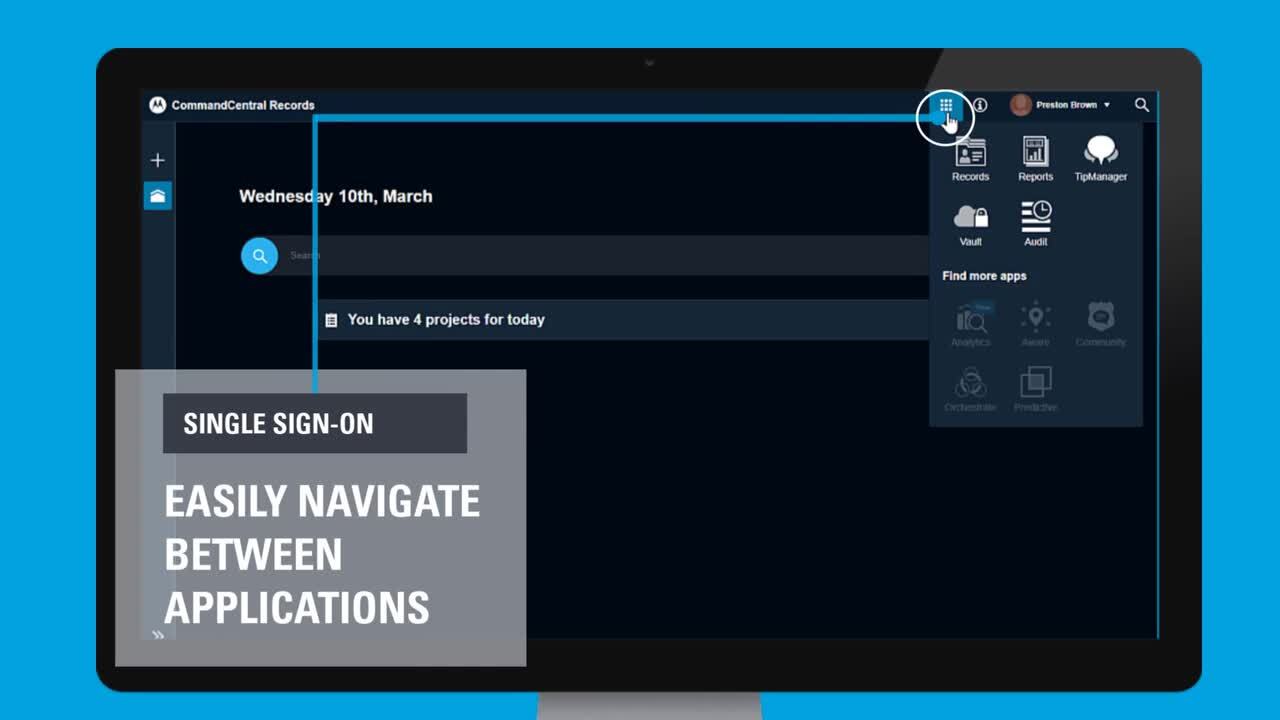
Task: Expand the Preston Brown user dropdown
Action: (x=1061, y=105)
